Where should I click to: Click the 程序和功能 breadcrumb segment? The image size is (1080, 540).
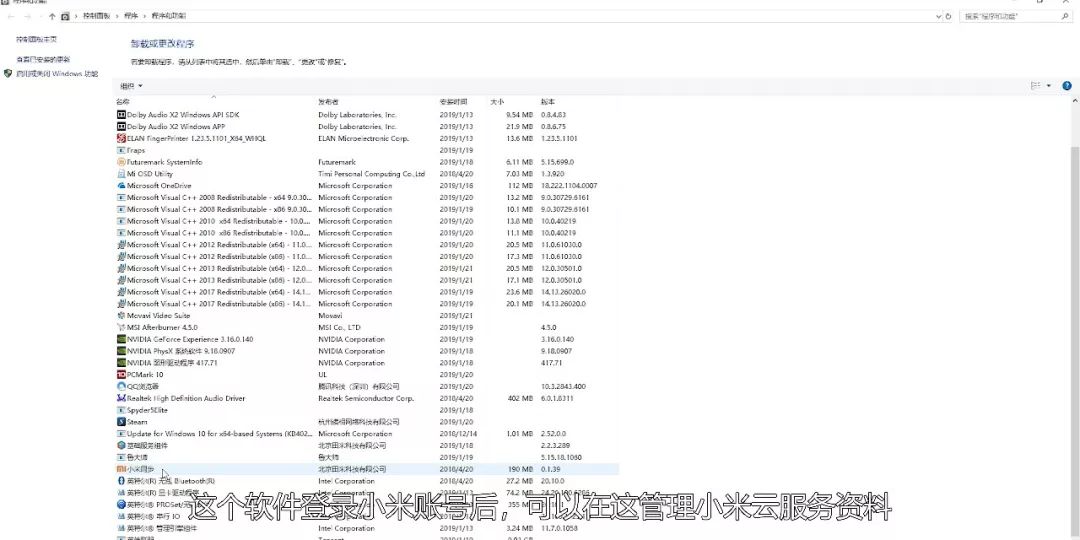coord(168,16)
